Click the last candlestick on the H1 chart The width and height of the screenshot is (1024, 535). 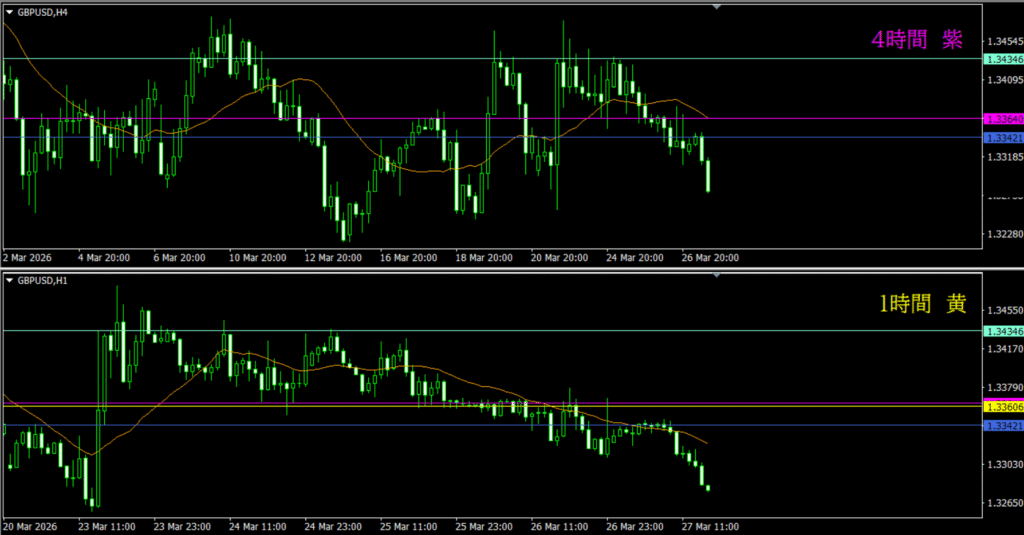pos(707,488)
